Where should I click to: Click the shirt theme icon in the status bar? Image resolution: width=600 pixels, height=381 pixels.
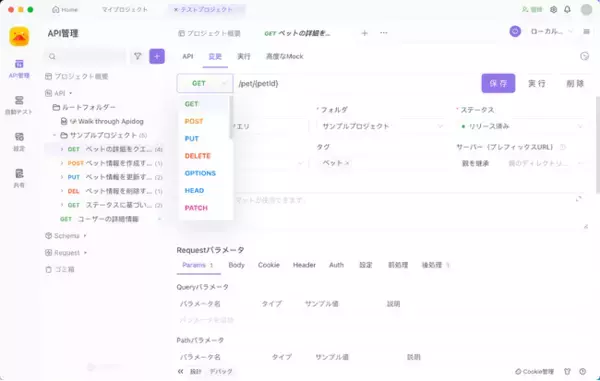[567, 371]
